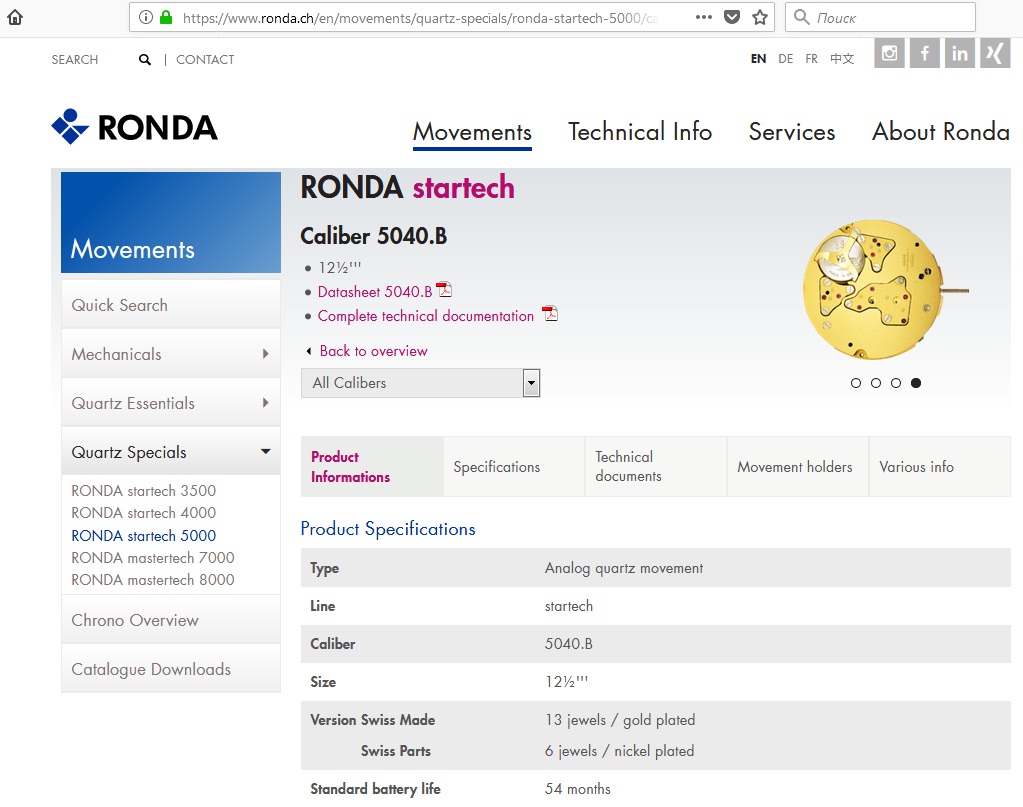Image resolution: width=1023 pixels, height=807 pixels.
Task: Select the third image carousel dot
Action: (x=896, y=383)
